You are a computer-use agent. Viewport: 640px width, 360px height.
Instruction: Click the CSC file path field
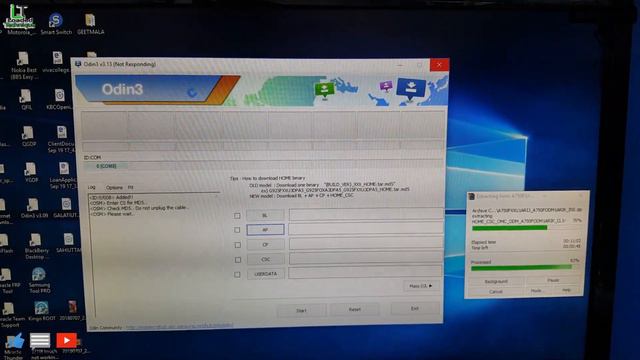(366, 258)
